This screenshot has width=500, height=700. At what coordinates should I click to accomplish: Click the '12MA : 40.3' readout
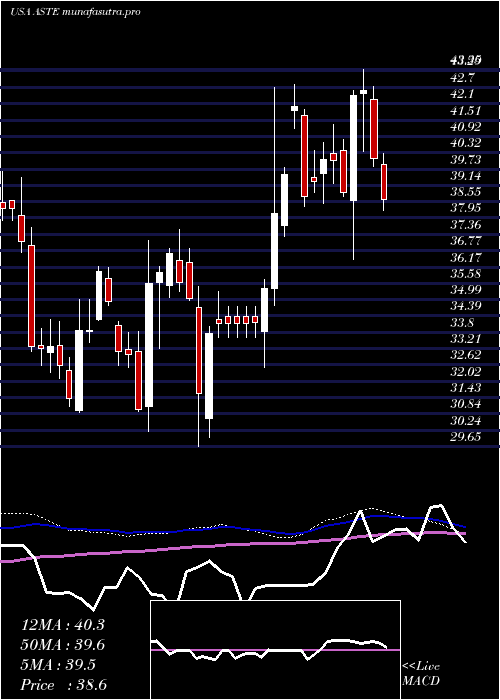[x=63, y=625]
